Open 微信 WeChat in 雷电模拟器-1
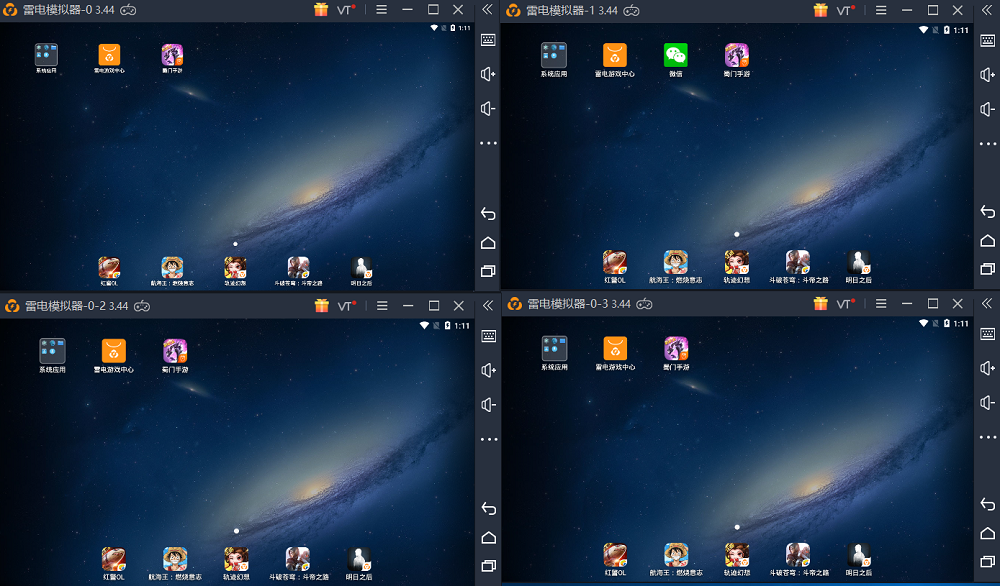1000x586 pixels. click(x=675, y=55)
